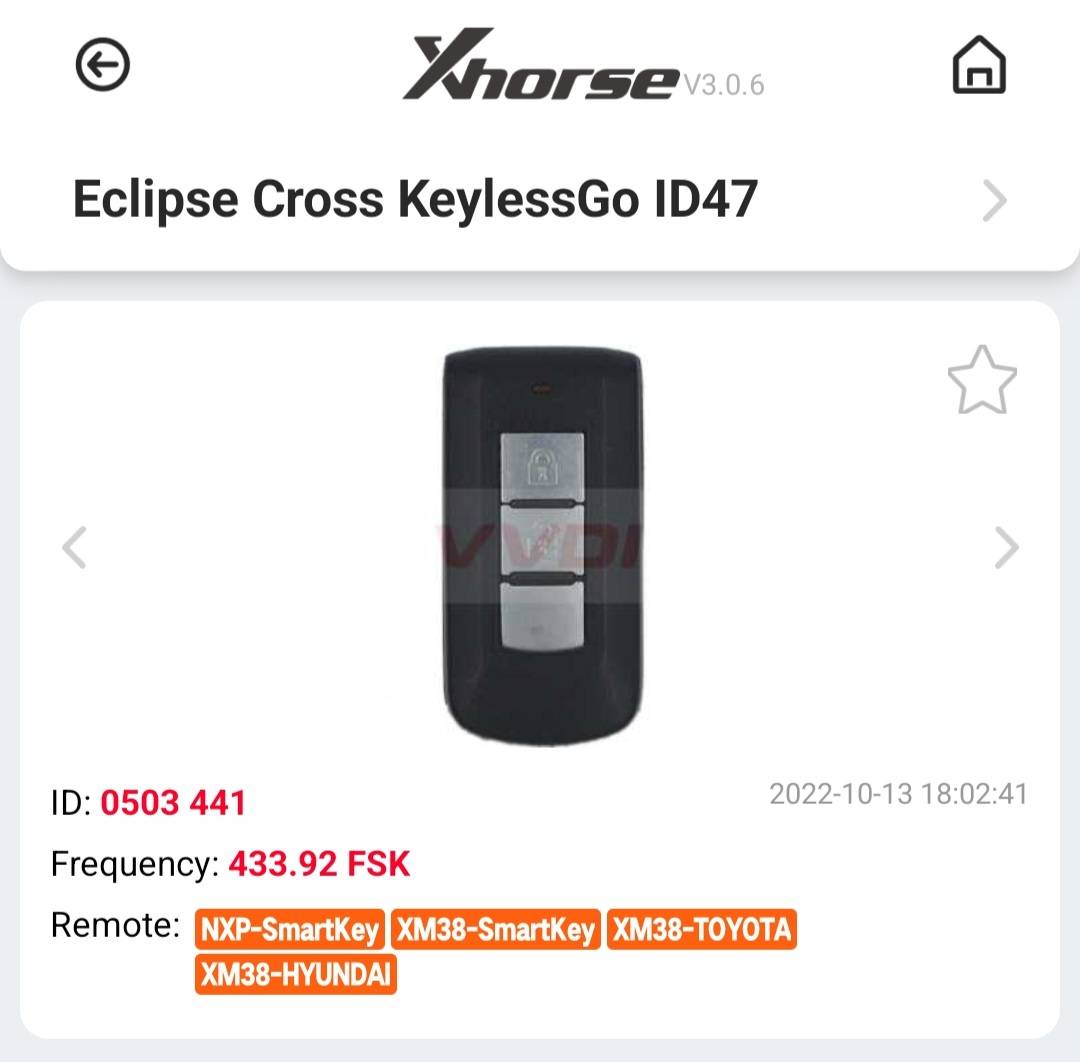This screenshot has width=1080, height=1062.
Task: Tap the lock button on key fob picture
Action: [x=542, y=466]
